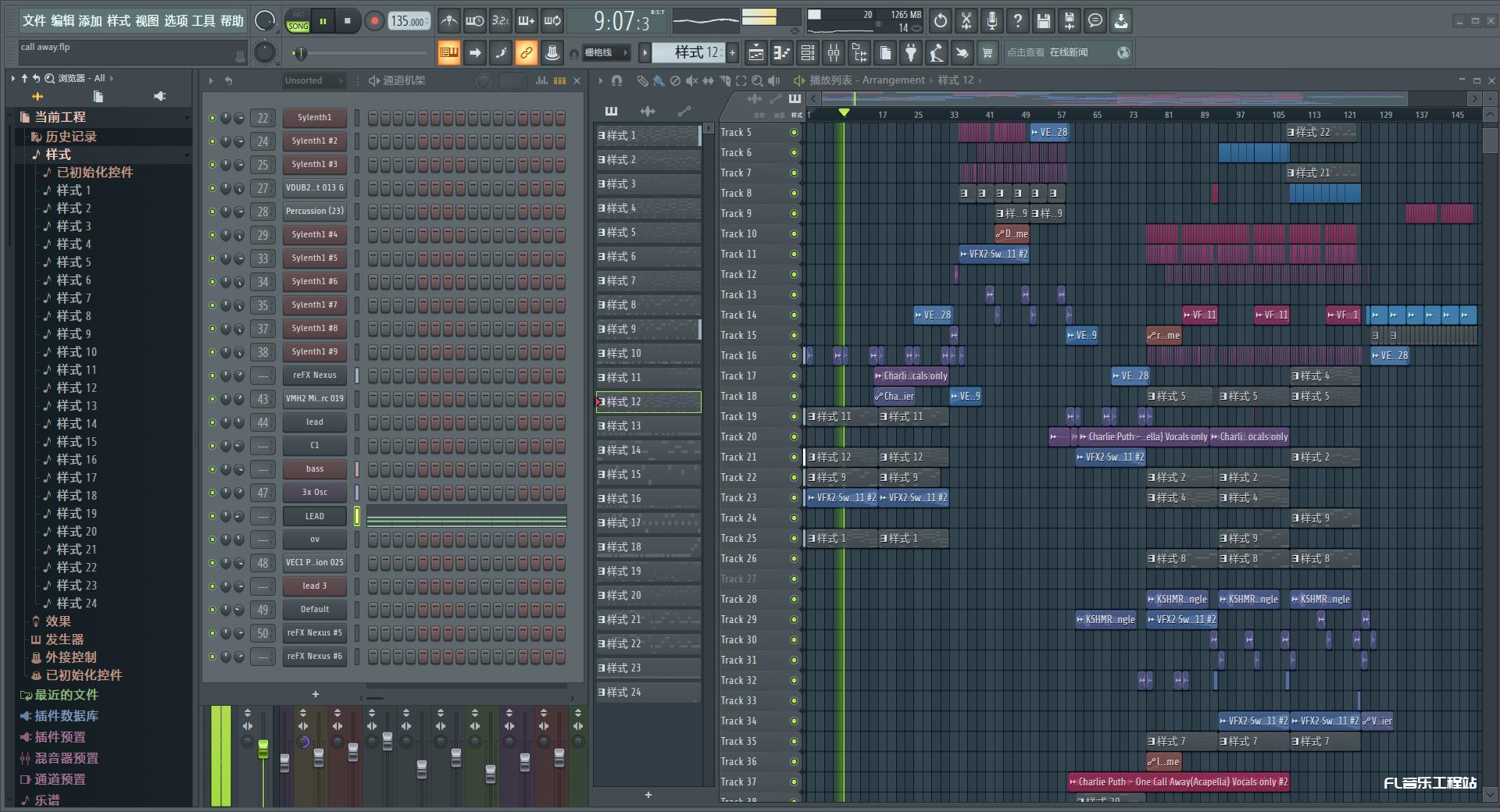The height and width of the screenshot is (812, 1500).
Task: Toggle the loop recording icon
Action: pos(552,21)
